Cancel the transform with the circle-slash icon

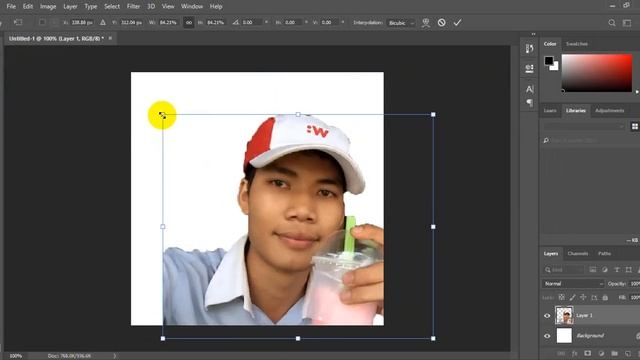(441, 23)
